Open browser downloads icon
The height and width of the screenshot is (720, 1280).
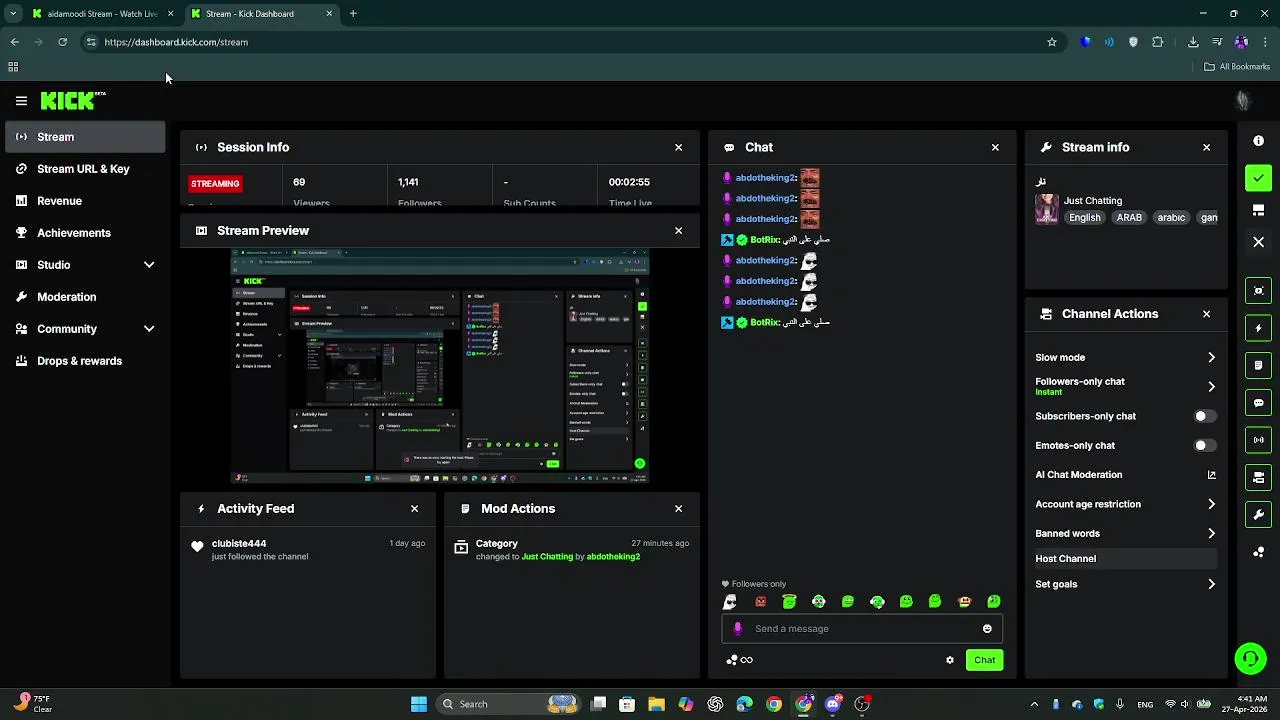pos(1193,42)
